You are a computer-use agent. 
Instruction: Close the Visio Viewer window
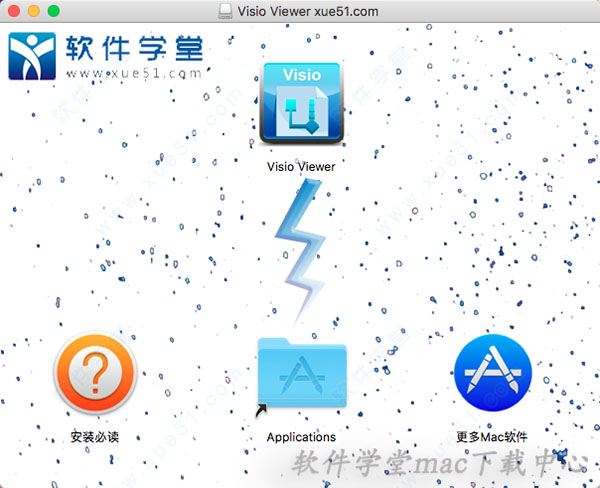(x=14, y=11)
